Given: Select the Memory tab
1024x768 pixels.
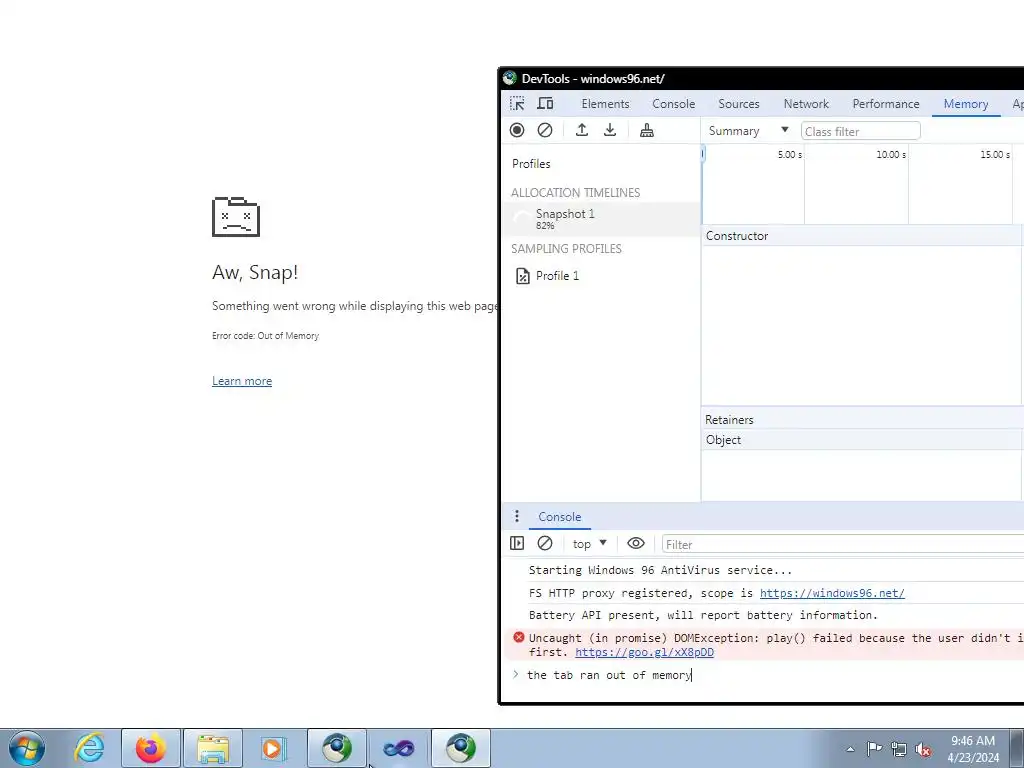Looking at the screenshot, I should click(966, 104).
